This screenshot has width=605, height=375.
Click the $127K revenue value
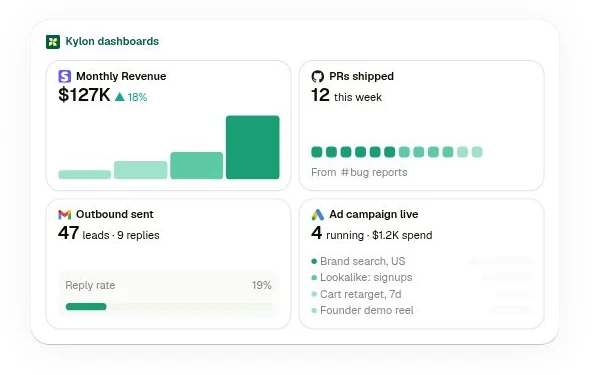(84, 95)
